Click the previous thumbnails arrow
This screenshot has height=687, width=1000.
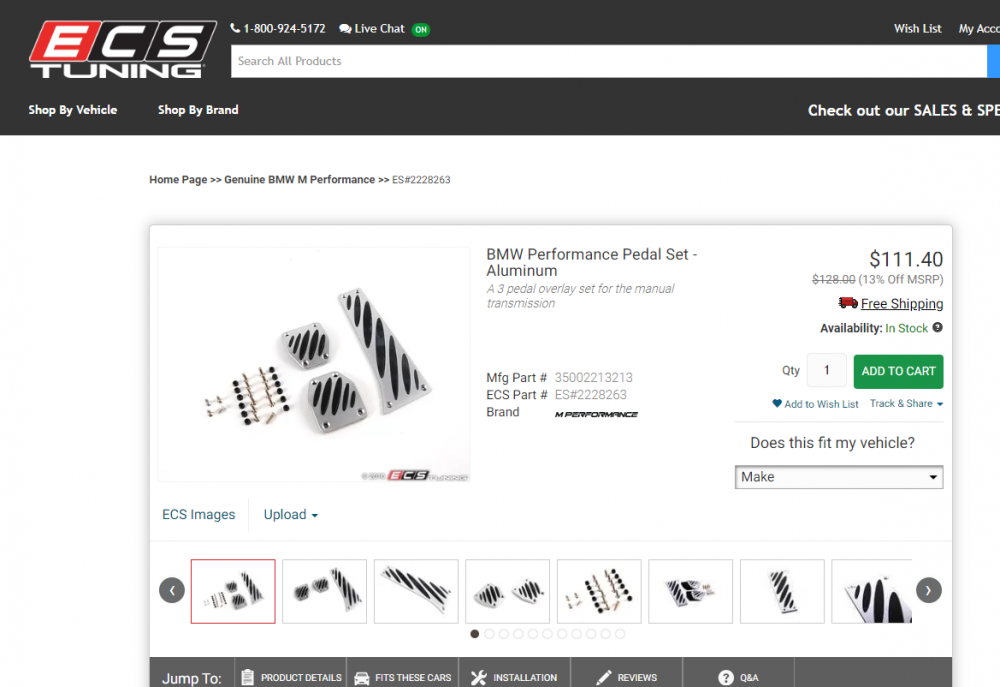click(172, 590)
